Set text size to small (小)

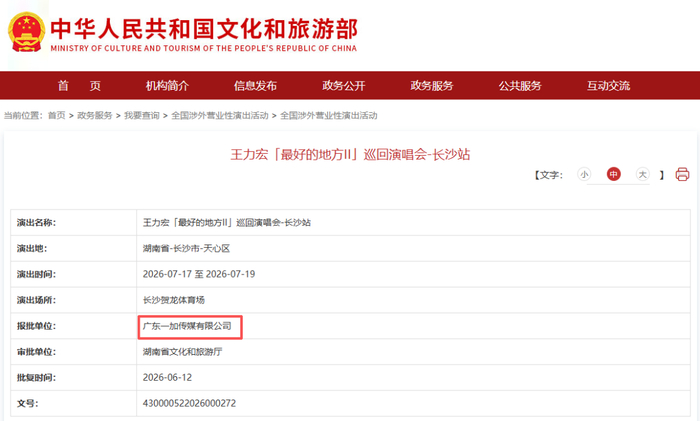point(584,174)
